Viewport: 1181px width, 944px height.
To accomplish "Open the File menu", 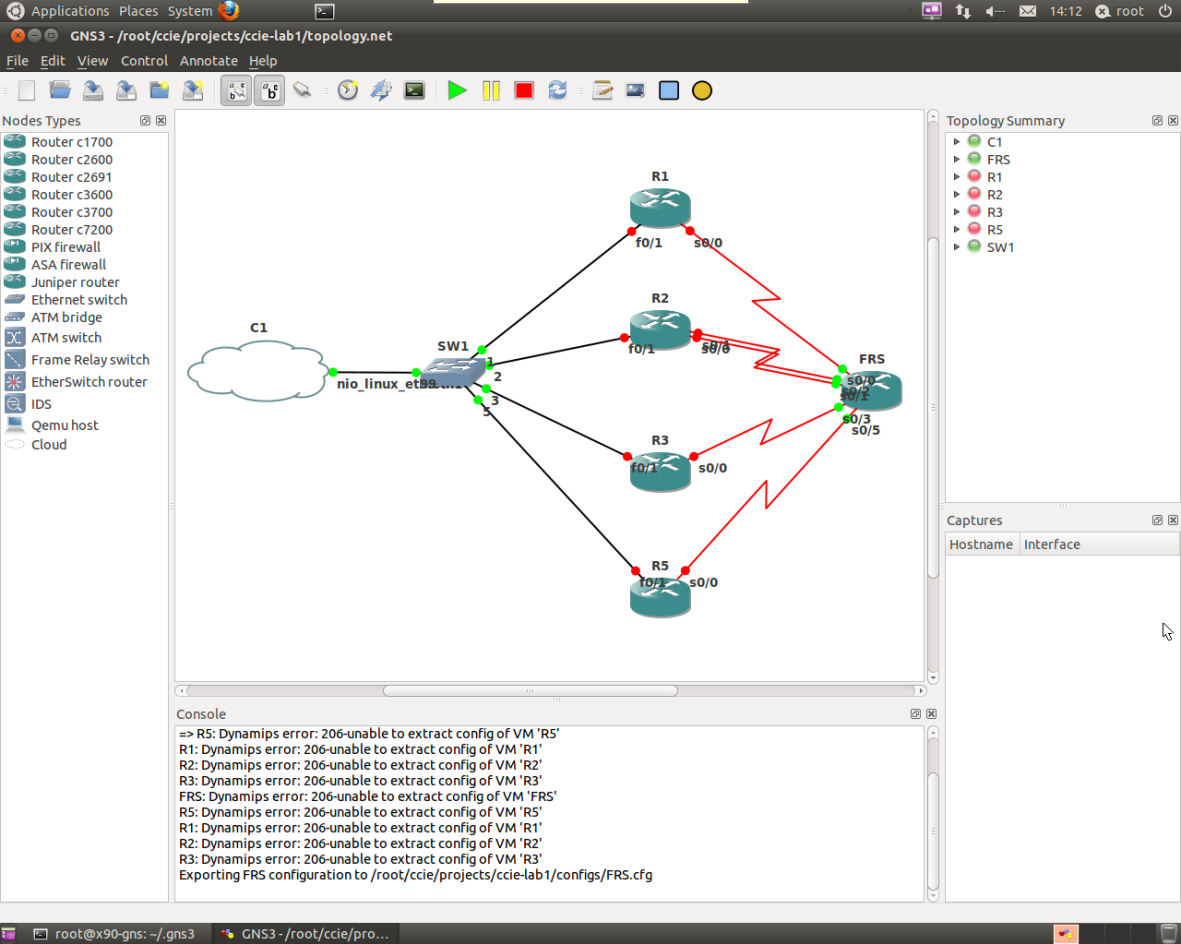I will tap(17, 61).
